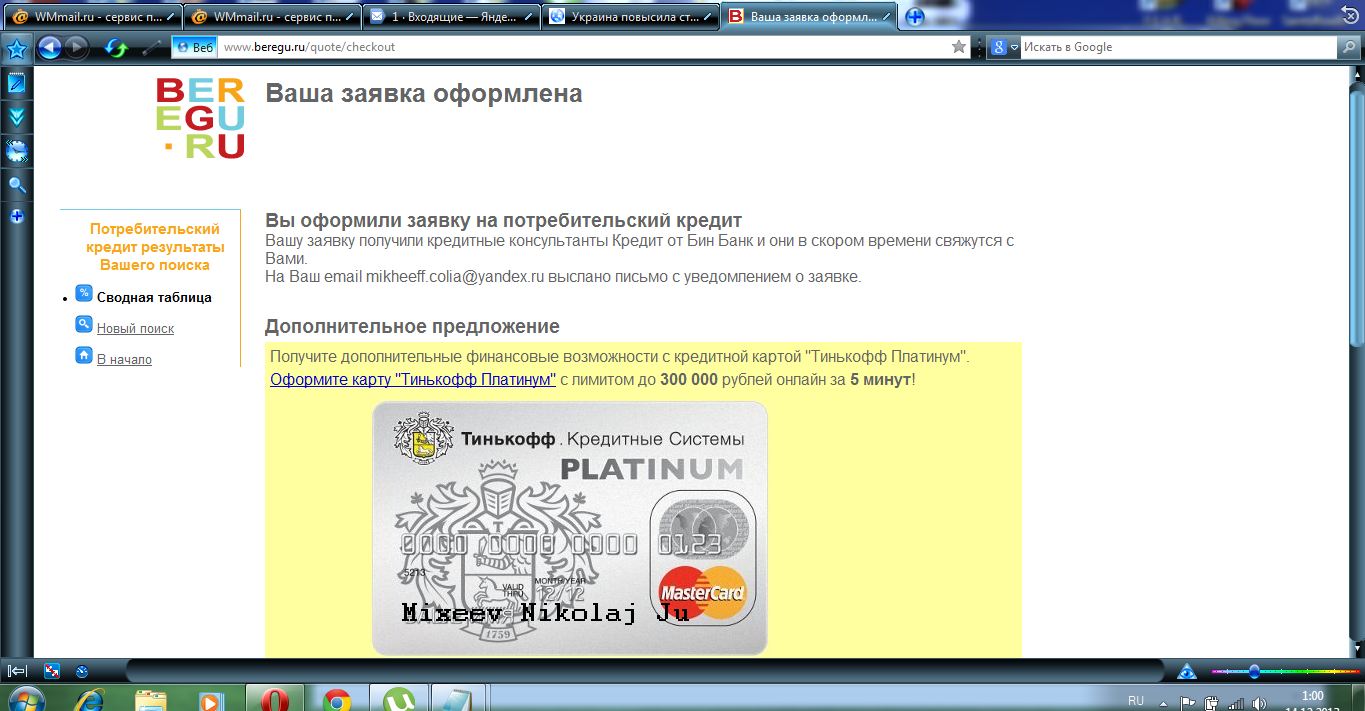The height and width of the screenshot is (711, 1365).
Task: Open the Сводная таблица link
Action: 154,297
